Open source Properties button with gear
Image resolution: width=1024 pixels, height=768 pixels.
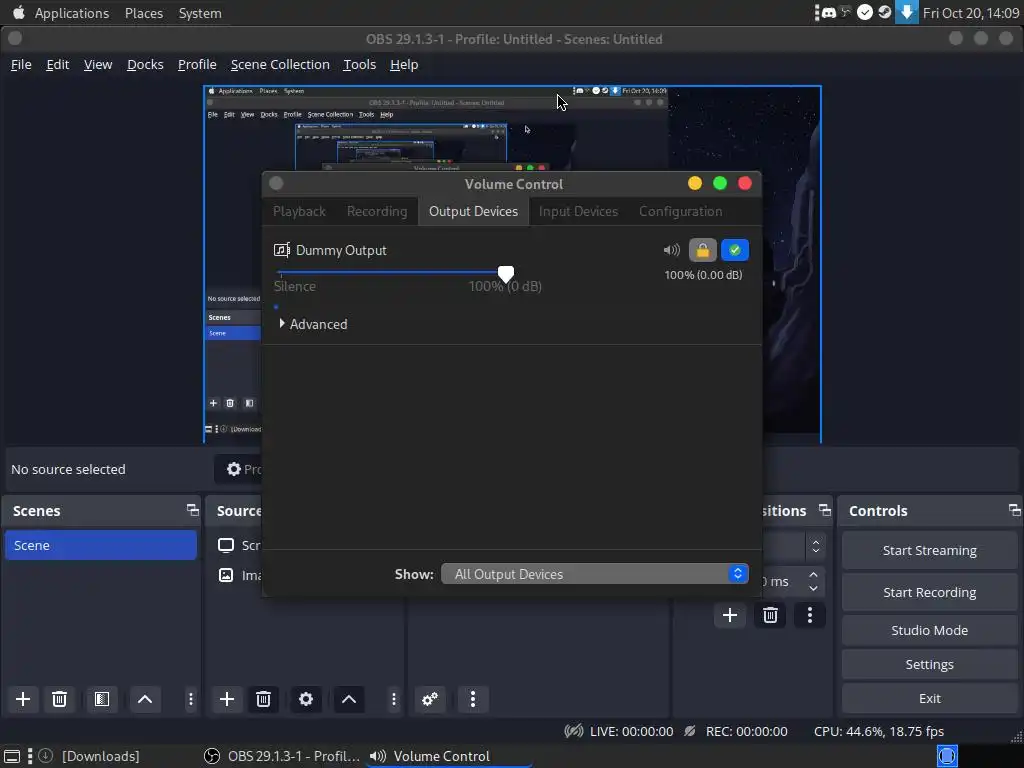[x=239, y=469]
